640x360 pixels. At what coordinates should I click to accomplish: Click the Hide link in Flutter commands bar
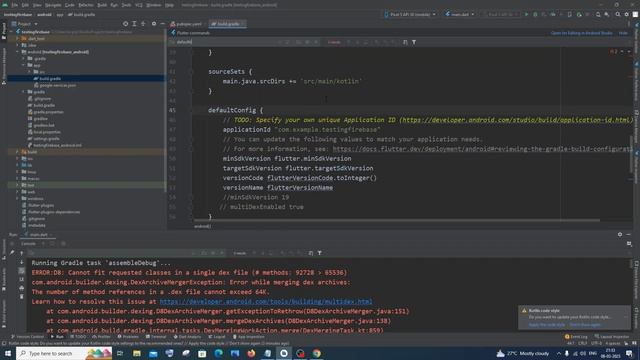(x=623, y=33)
